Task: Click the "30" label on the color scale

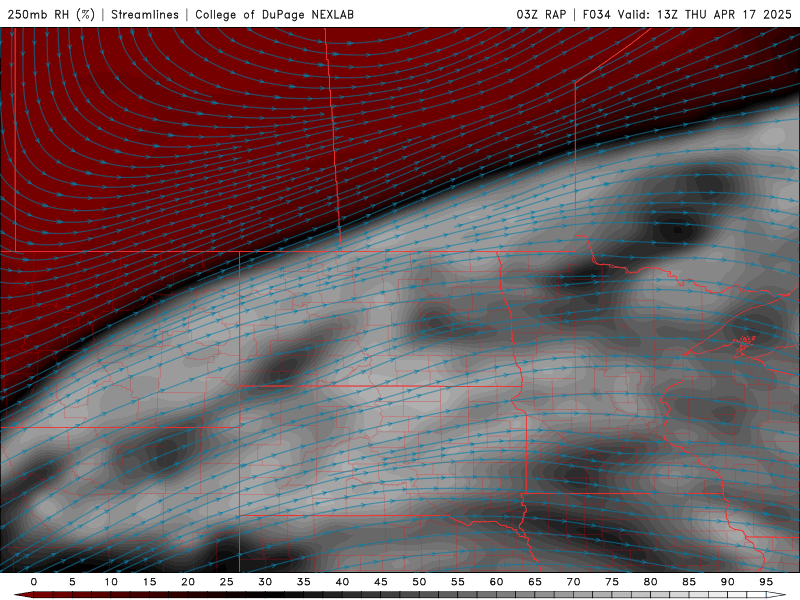Action: [x=265, y=582]
